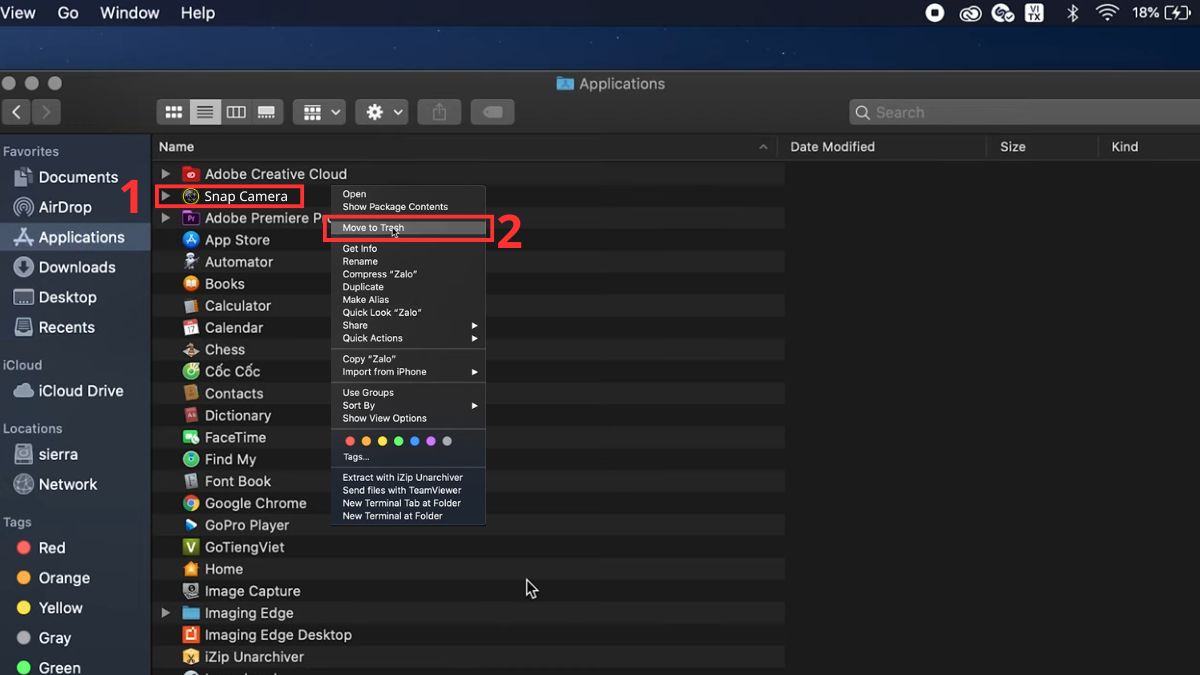Open the Sort By submenu
The width and height of the screenshot is (1200, 675).
[x=409, y=406]
